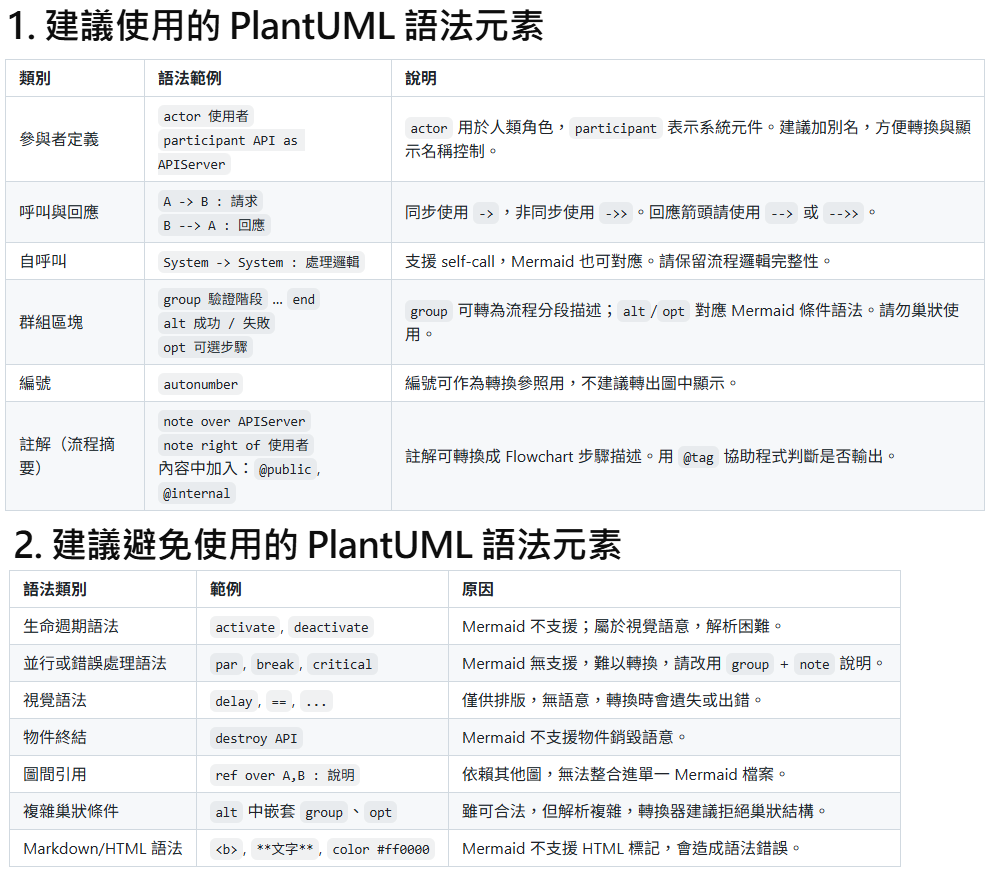This screenshot has height=869, width=990.
Task: Select the "delay" code snippet
Action: pos(234,701)
